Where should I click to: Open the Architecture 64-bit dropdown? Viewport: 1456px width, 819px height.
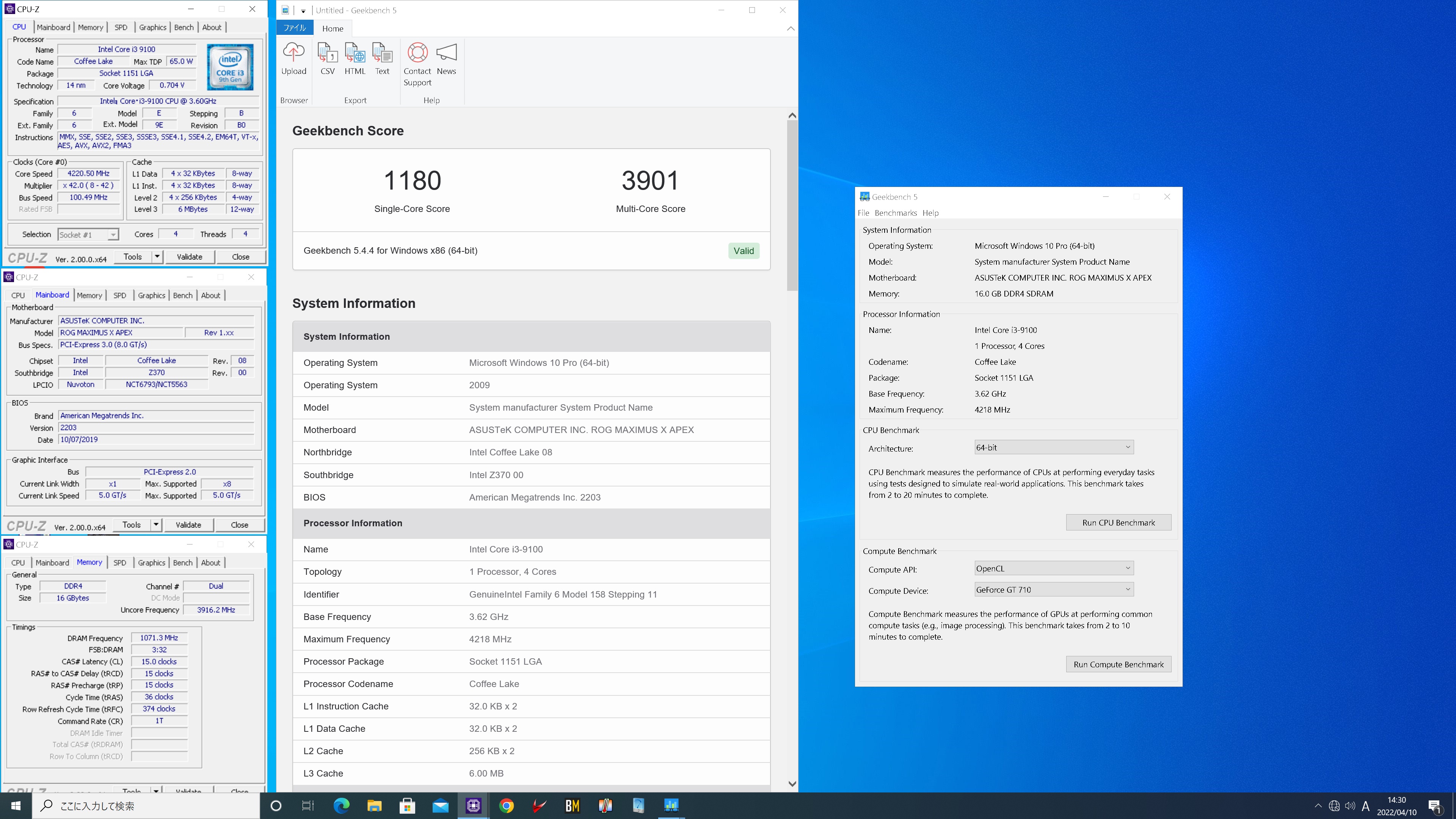(1054, 447)
